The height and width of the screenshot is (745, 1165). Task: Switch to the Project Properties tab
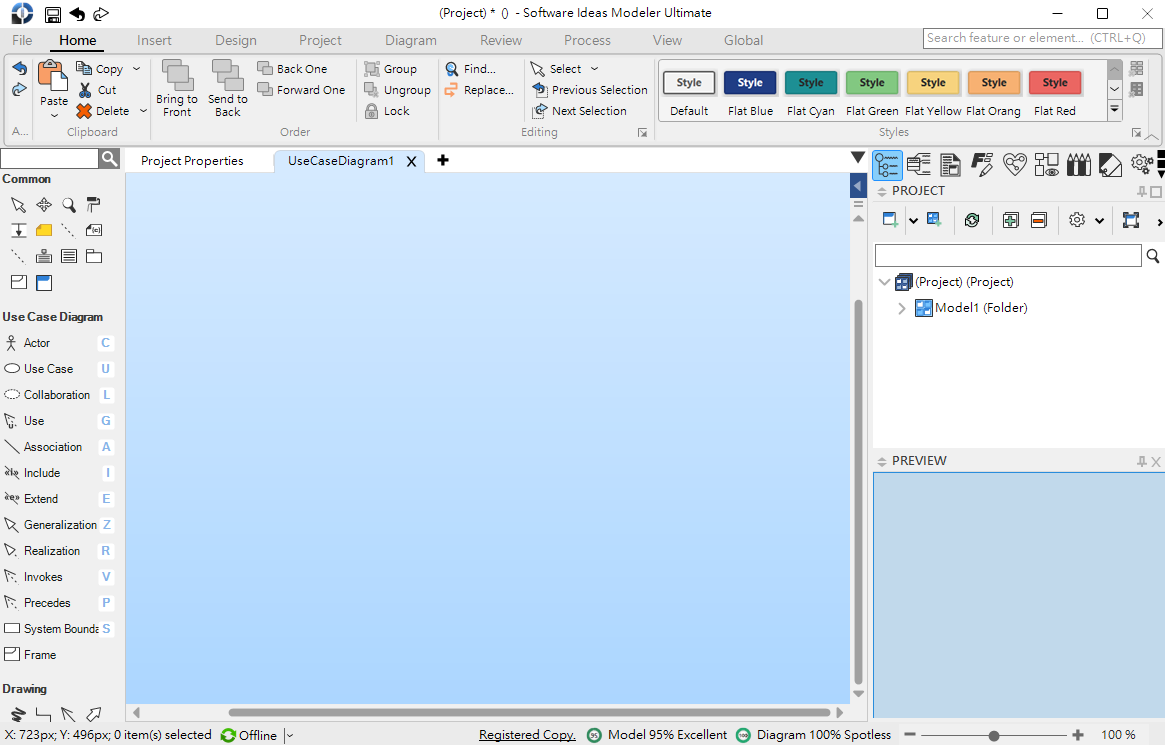tap(192, 160)
